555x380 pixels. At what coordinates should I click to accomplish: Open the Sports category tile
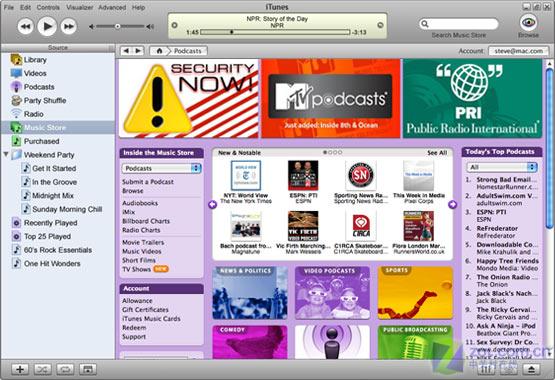(415, 293)
